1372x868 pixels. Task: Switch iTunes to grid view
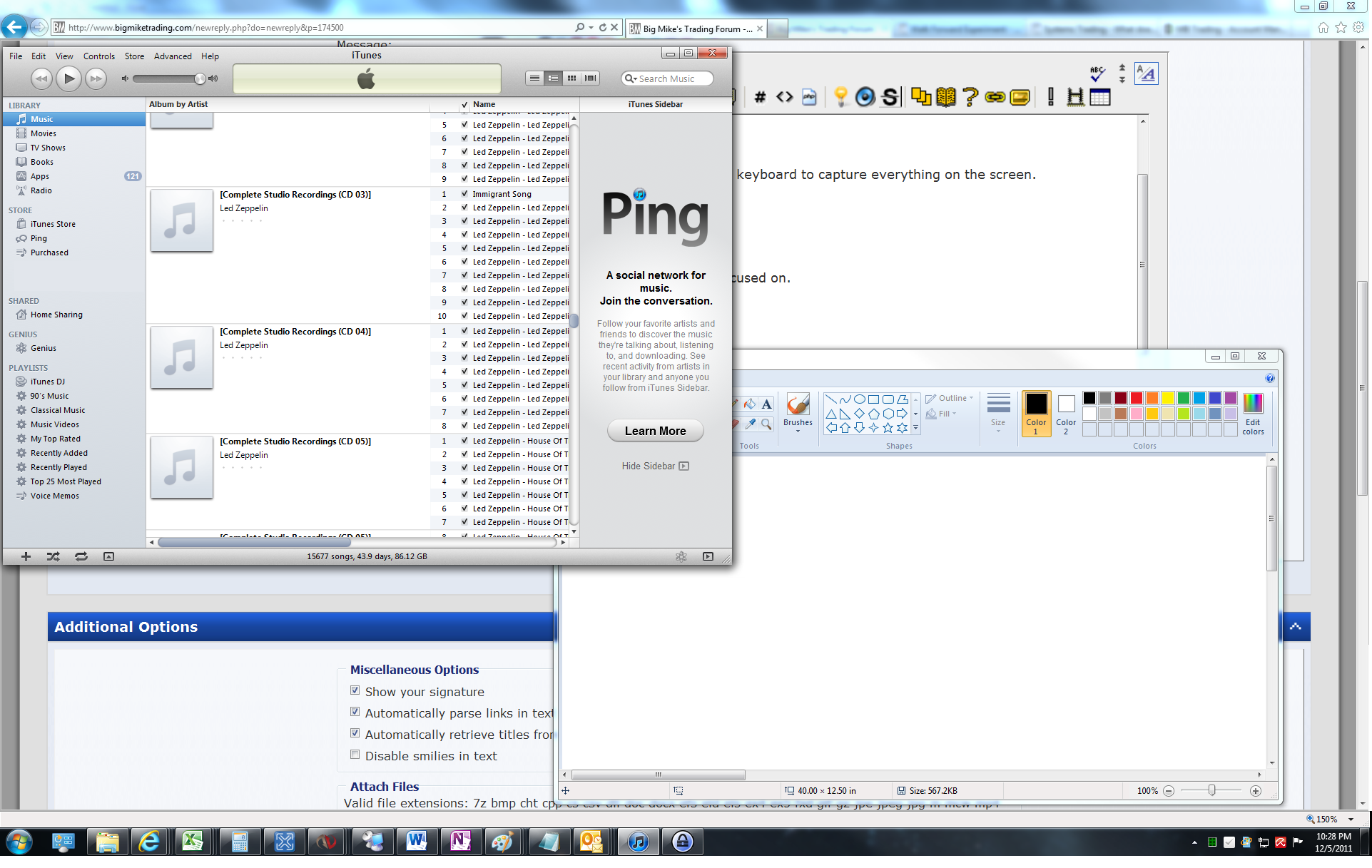[571, 78]
